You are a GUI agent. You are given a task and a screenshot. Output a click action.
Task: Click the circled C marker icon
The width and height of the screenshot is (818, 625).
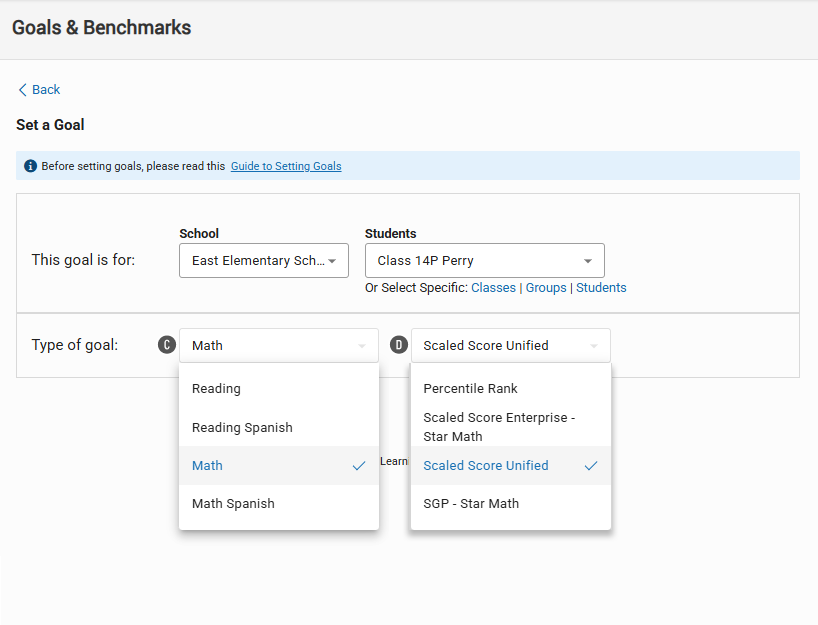167,345
